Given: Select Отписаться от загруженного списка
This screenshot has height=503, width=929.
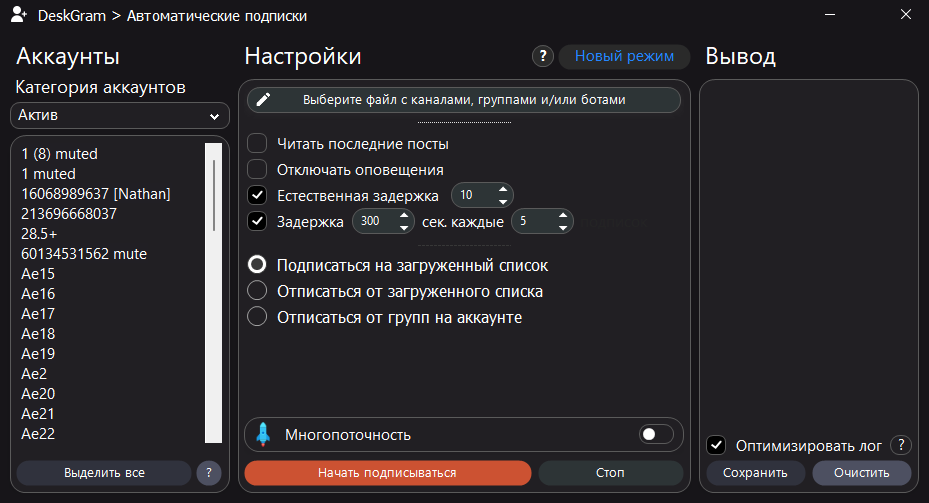Looking at the screenshot, I should pyautogui.click(x=257, y=291).
